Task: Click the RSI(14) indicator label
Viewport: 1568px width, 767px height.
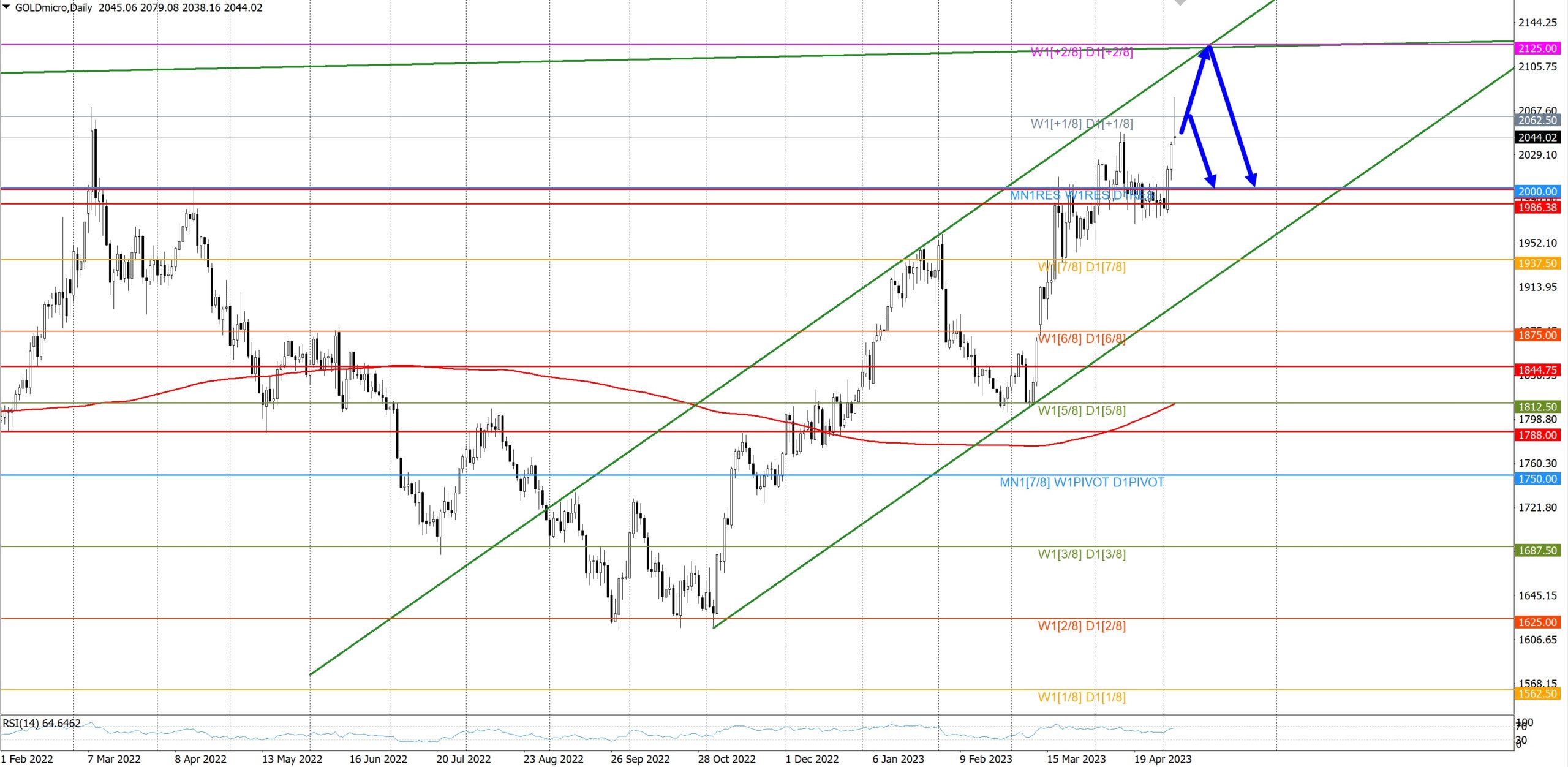Action: [42, 724]
